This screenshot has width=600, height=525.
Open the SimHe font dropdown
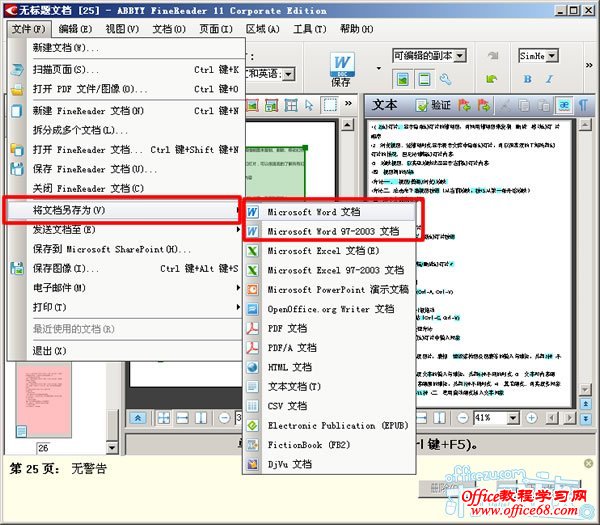click(552, 56)
